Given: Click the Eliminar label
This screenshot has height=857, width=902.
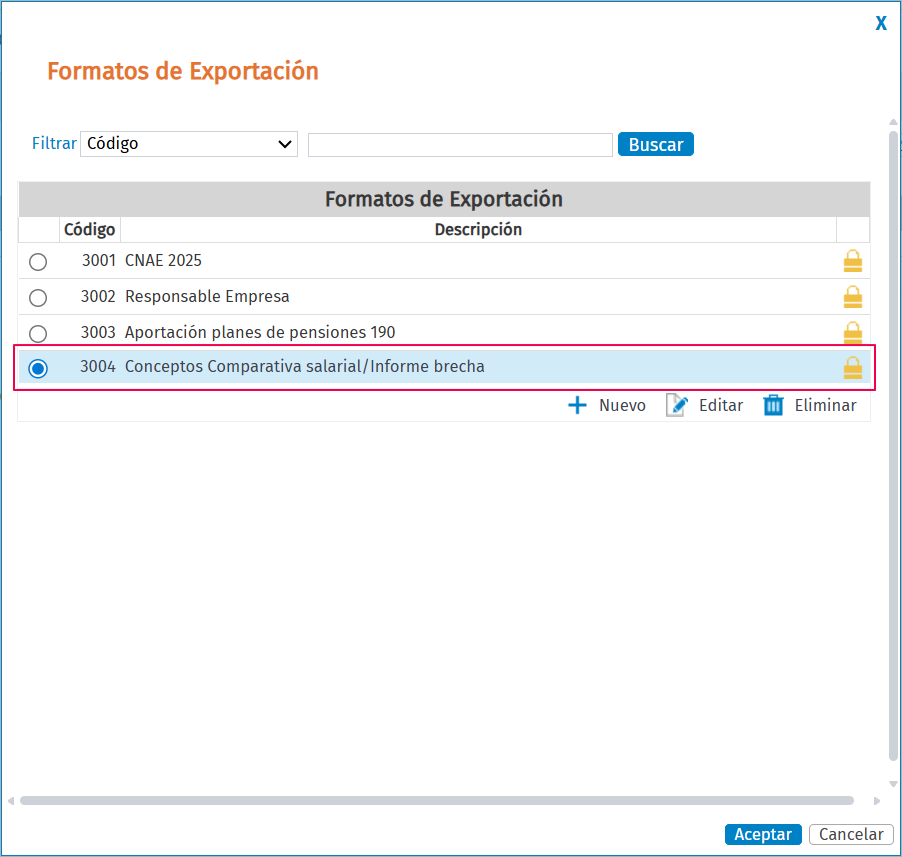Looking at the screenshot, I should 825,405.
